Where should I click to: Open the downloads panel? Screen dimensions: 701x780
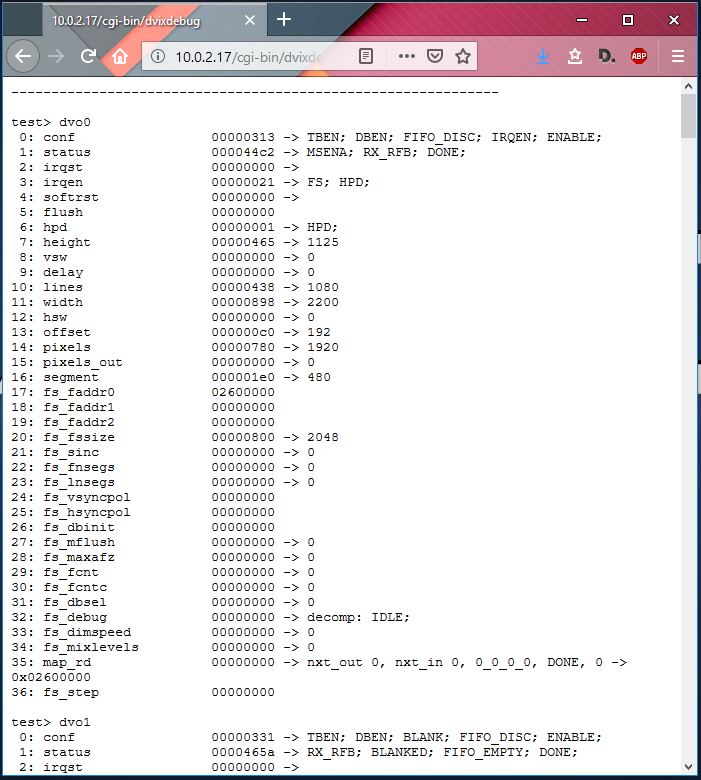click(543, 56)
